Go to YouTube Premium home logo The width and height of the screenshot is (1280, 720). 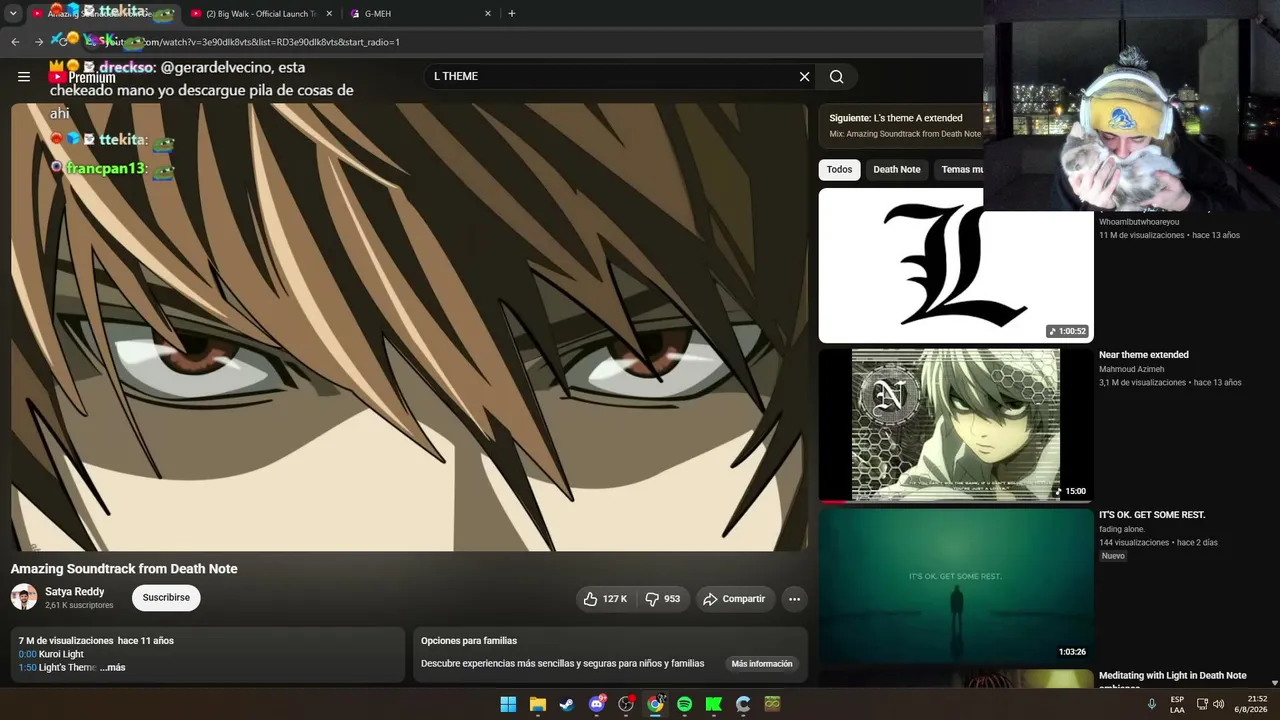[x=82, y=77]
